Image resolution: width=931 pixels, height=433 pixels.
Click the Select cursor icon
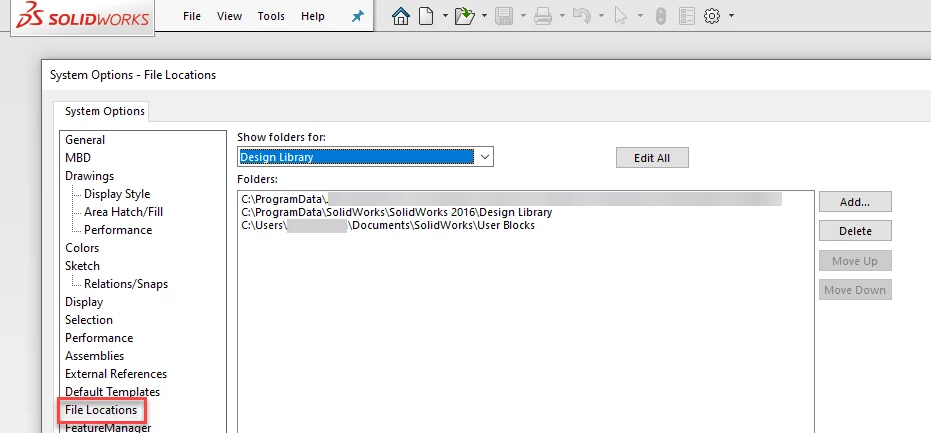point(620,16)
